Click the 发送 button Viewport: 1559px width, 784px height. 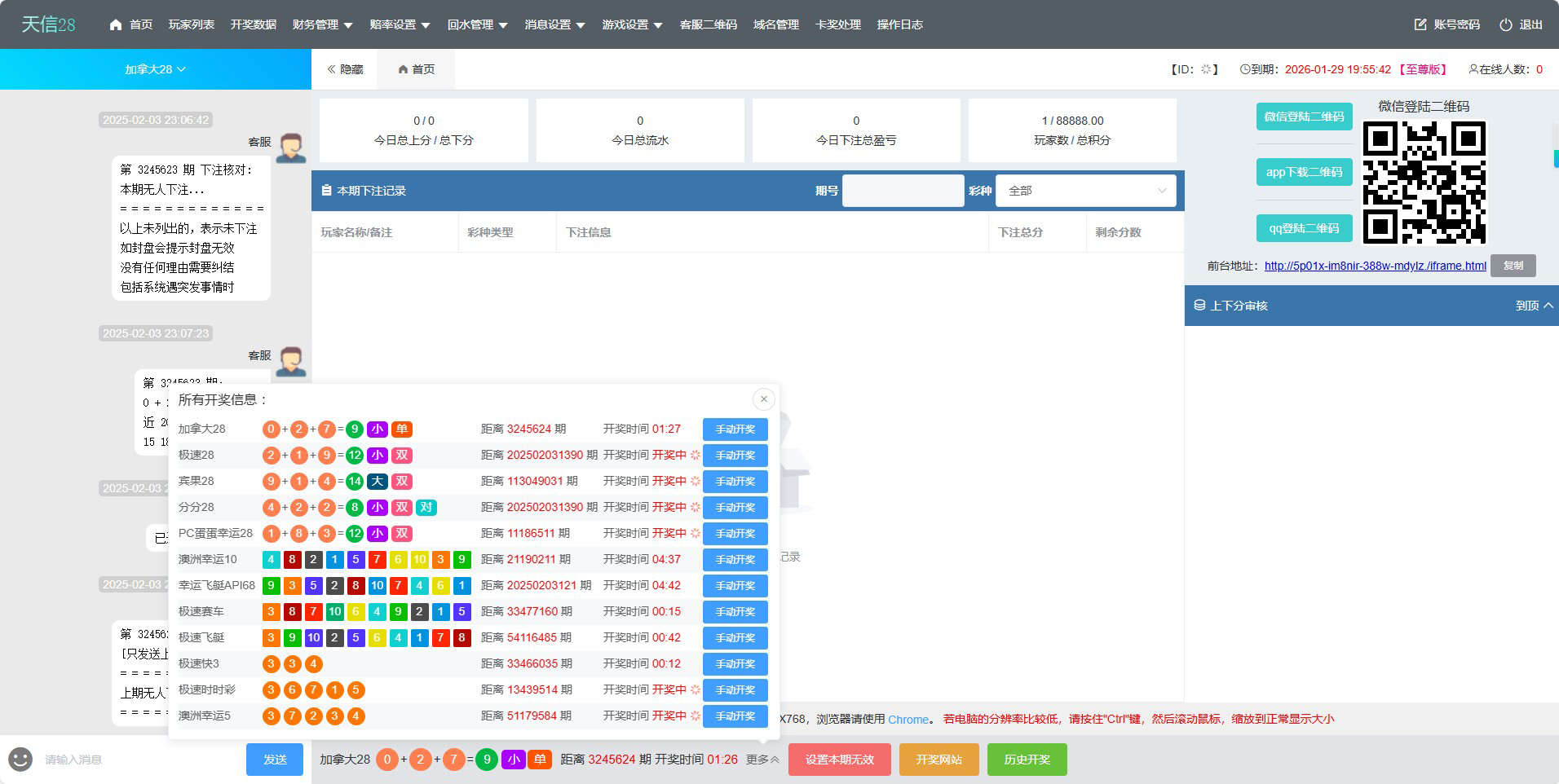[275, 760]
